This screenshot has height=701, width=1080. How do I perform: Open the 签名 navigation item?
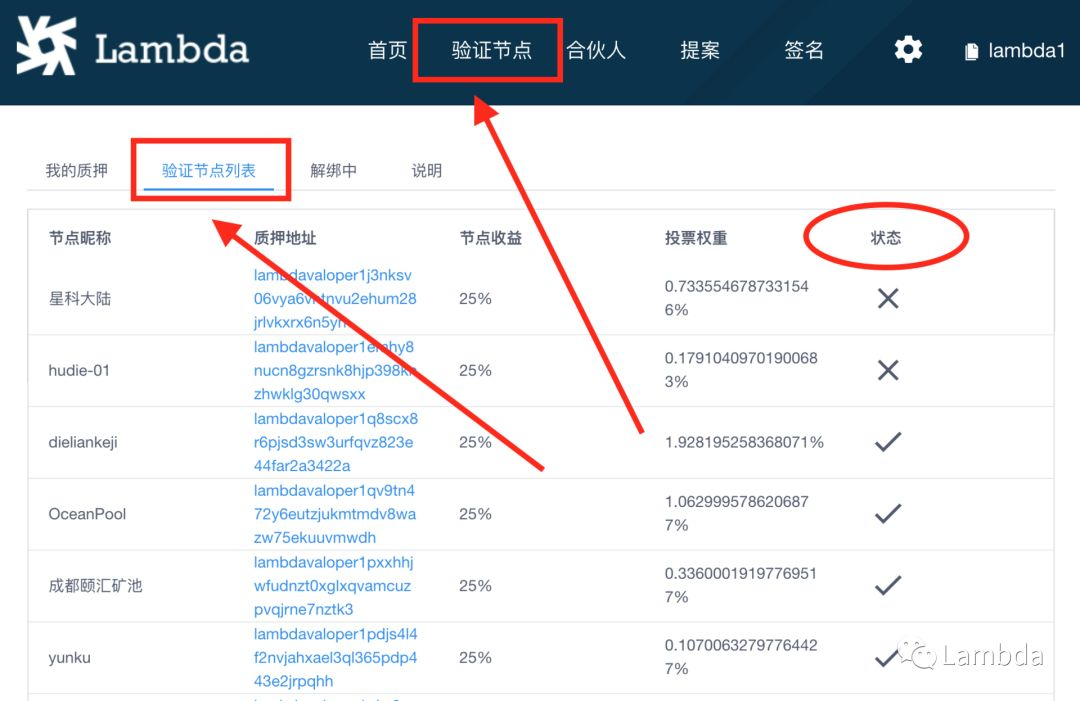click(804, 50)
